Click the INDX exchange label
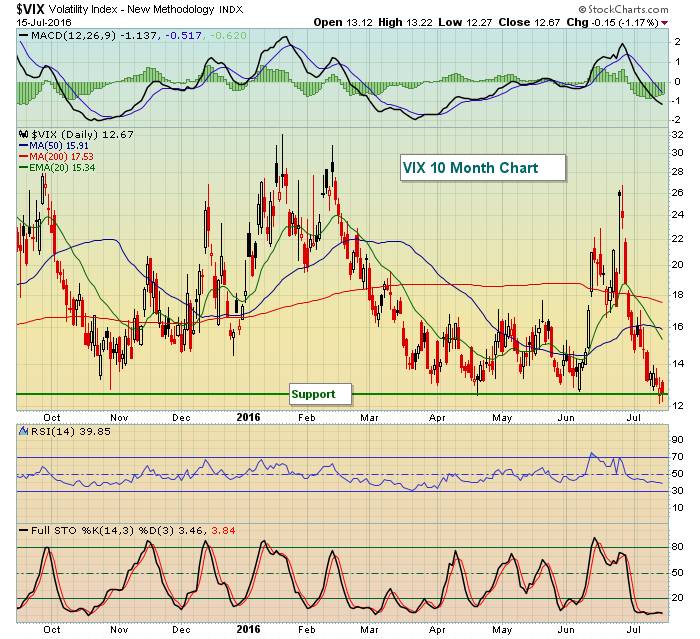Screen dimensions: 700x639 (x=231, y=9)
